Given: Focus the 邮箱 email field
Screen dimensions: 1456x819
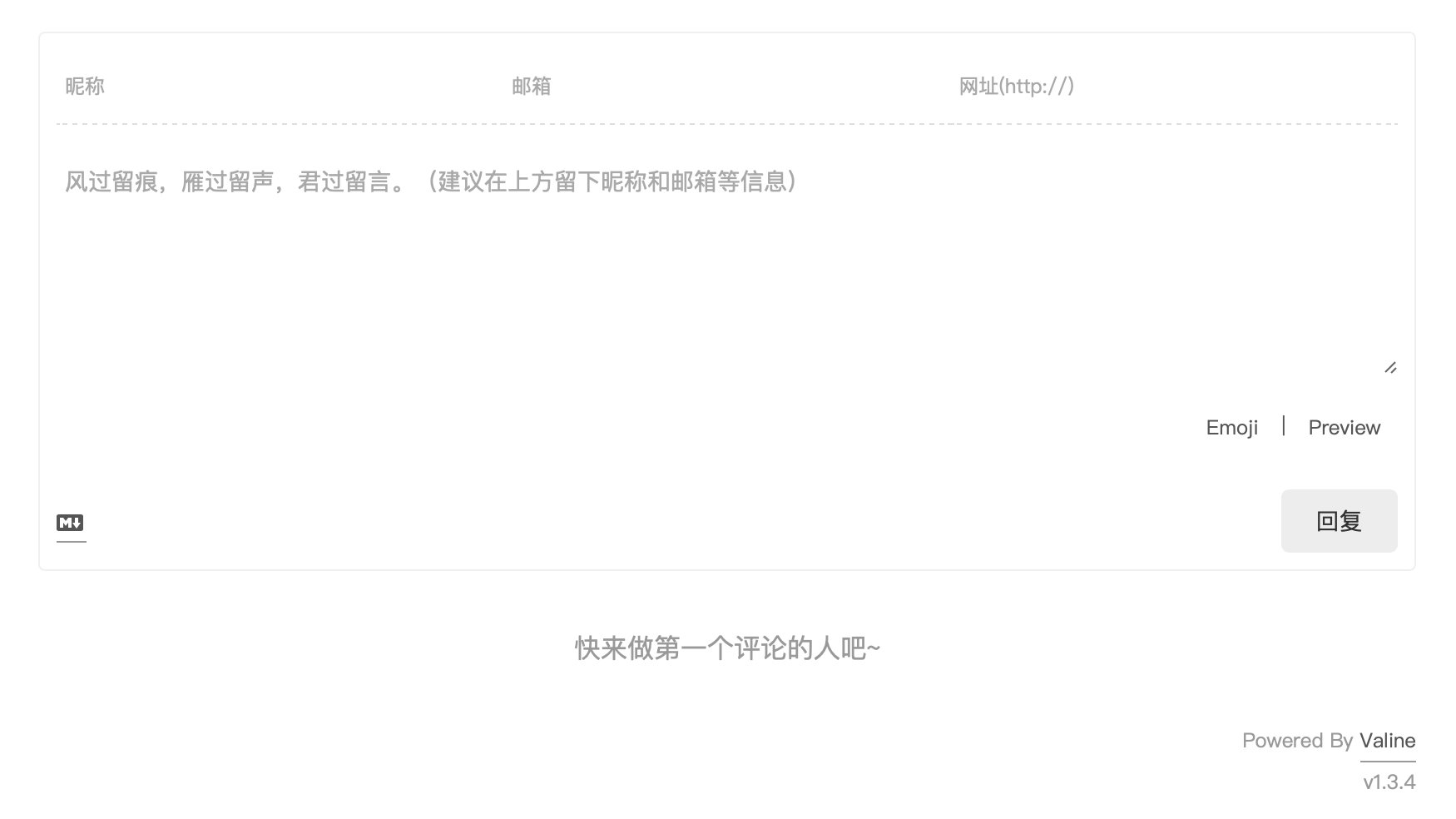Looking at the screenshot, I should coord(726,87).
